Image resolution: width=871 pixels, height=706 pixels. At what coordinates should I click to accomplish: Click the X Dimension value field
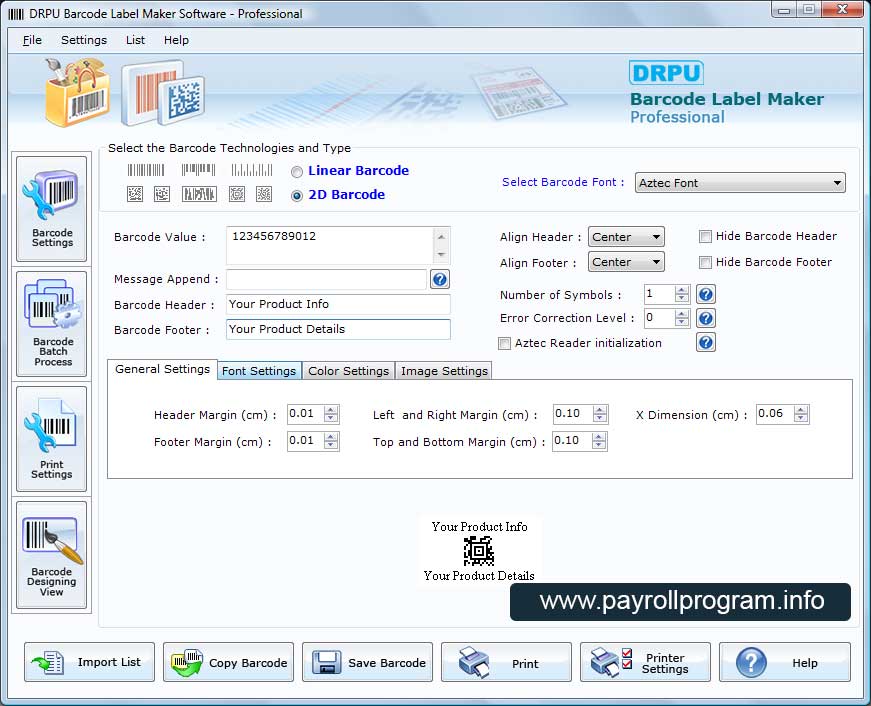775,414
